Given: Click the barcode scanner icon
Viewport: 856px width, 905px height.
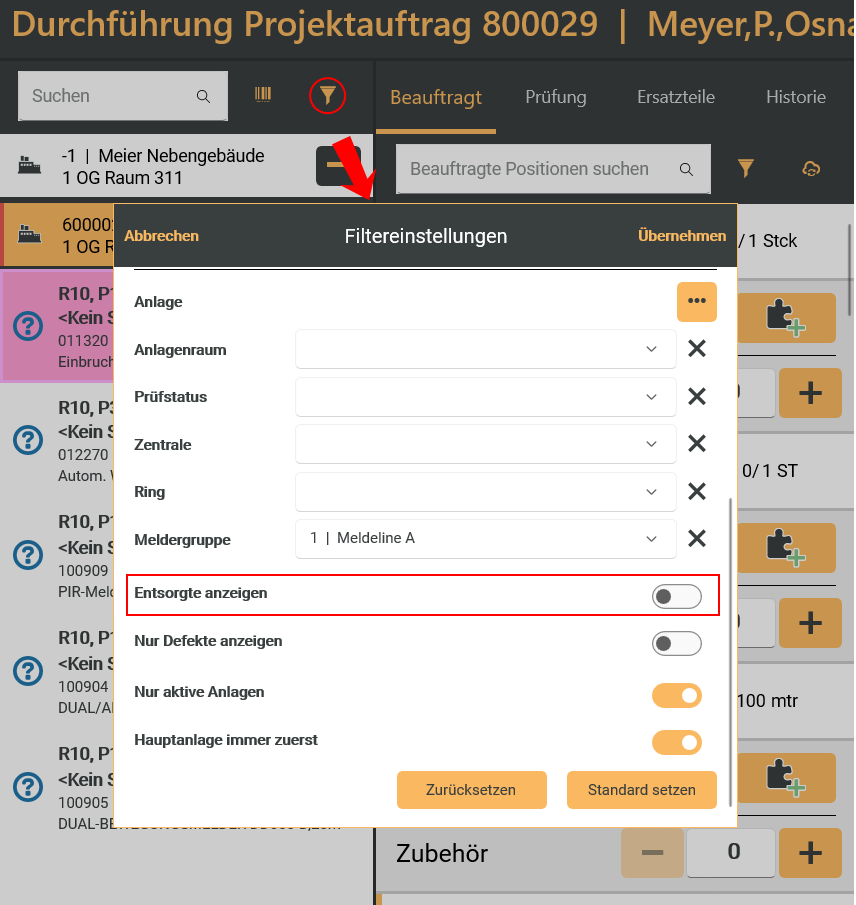Looking at the screenshot, I should click(x=263, y=95).
